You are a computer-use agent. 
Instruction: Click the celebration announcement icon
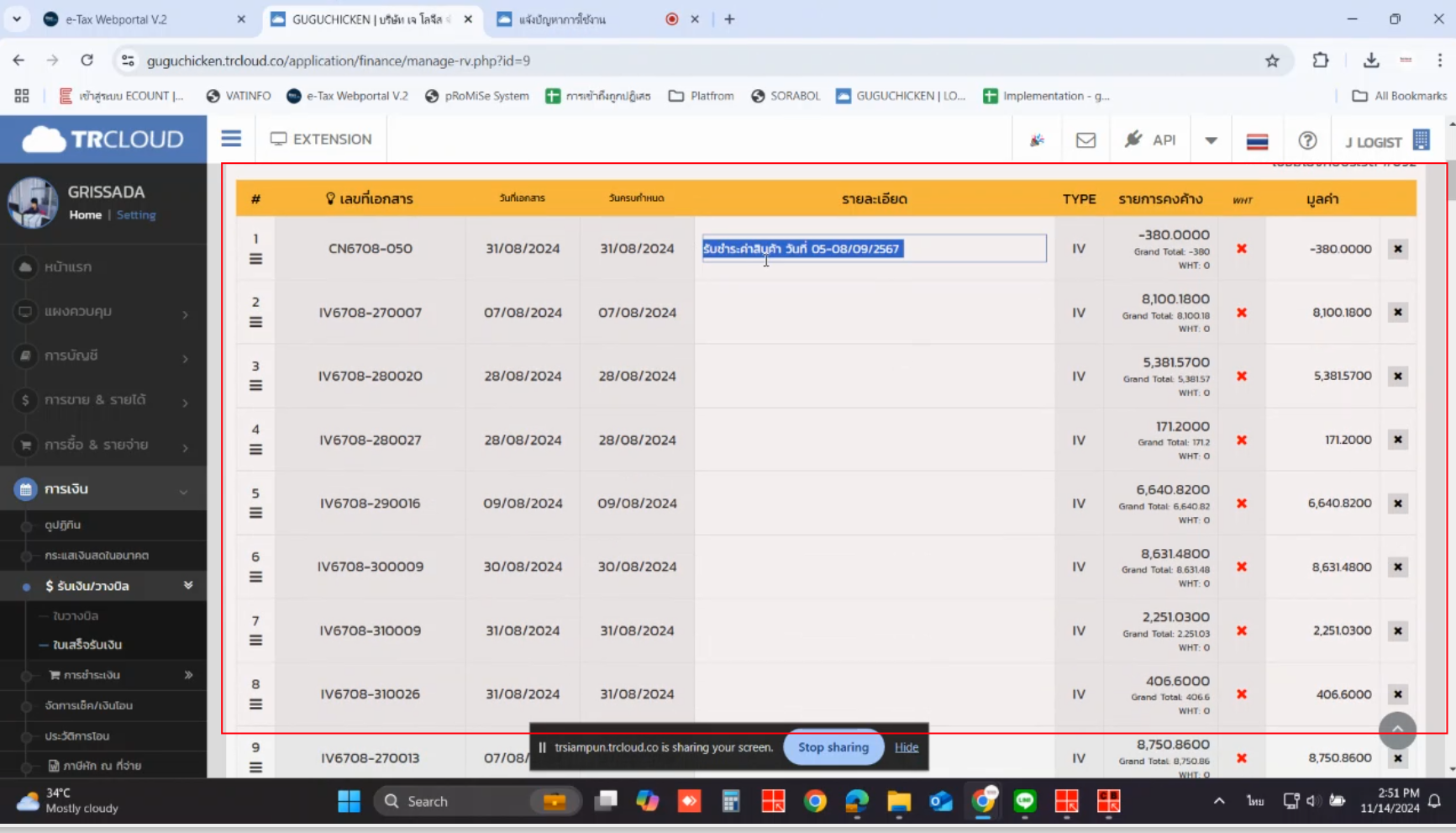click(x=1038, y=140)
